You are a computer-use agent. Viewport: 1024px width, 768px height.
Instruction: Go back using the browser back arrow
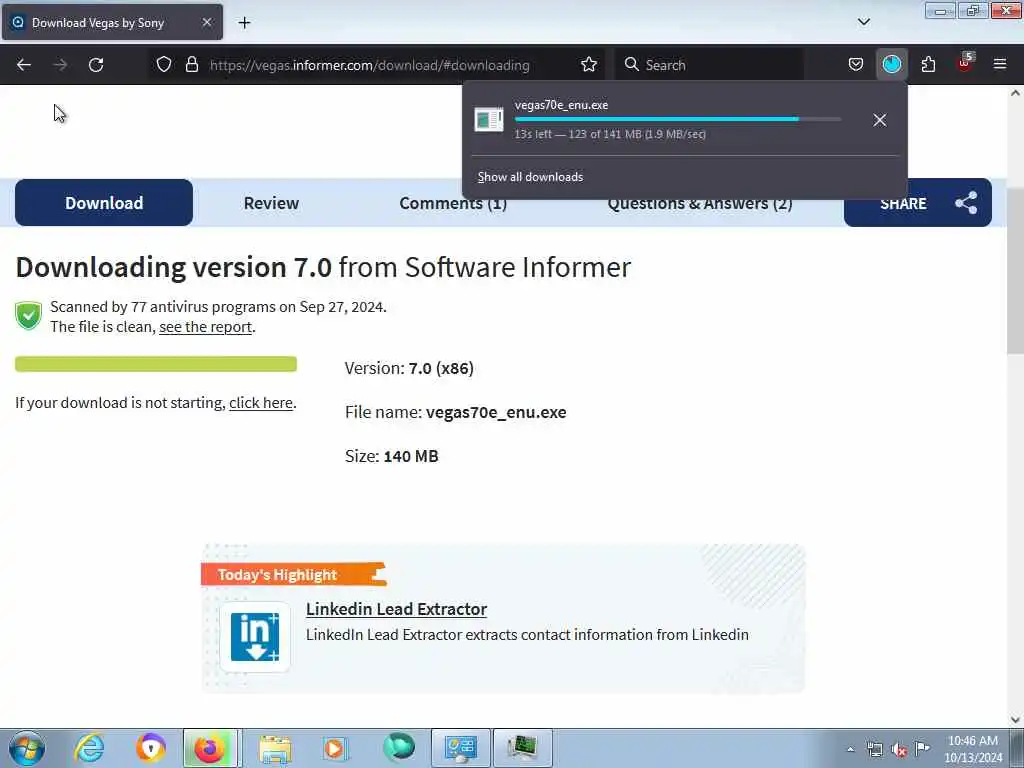(x=24, y=65)
